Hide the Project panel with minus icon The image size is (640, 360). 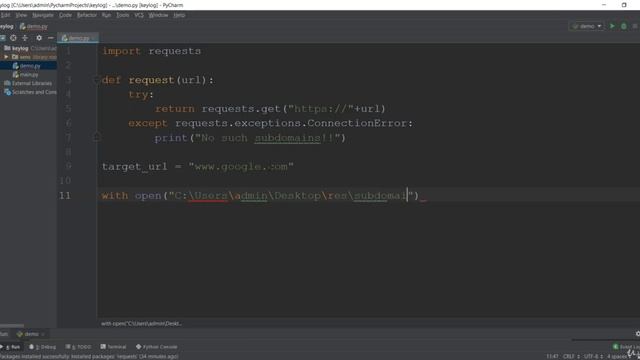(51, 38)
